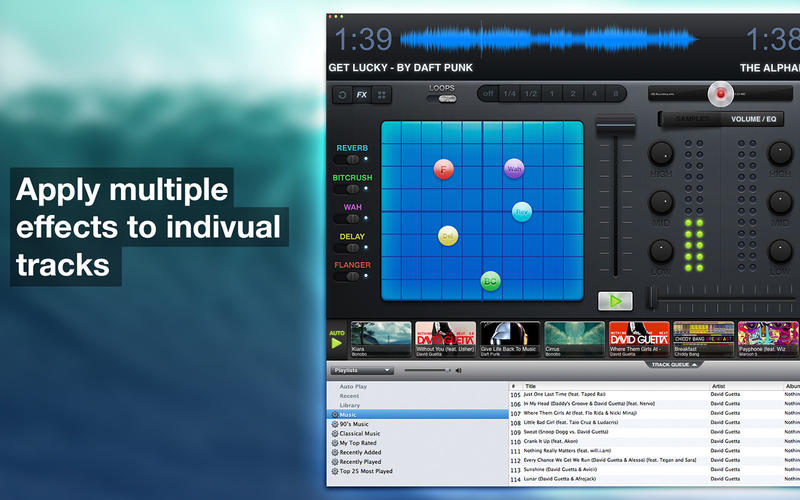
Task: Select the loop tab icon beside FX
Action: [x=342, y=95]
